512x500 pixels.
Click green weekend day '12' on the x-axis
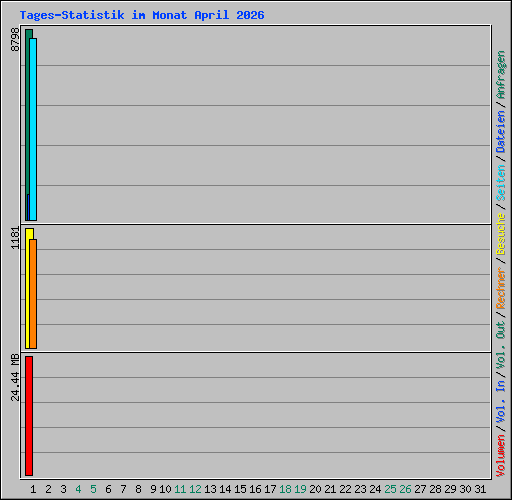[195, 489]
